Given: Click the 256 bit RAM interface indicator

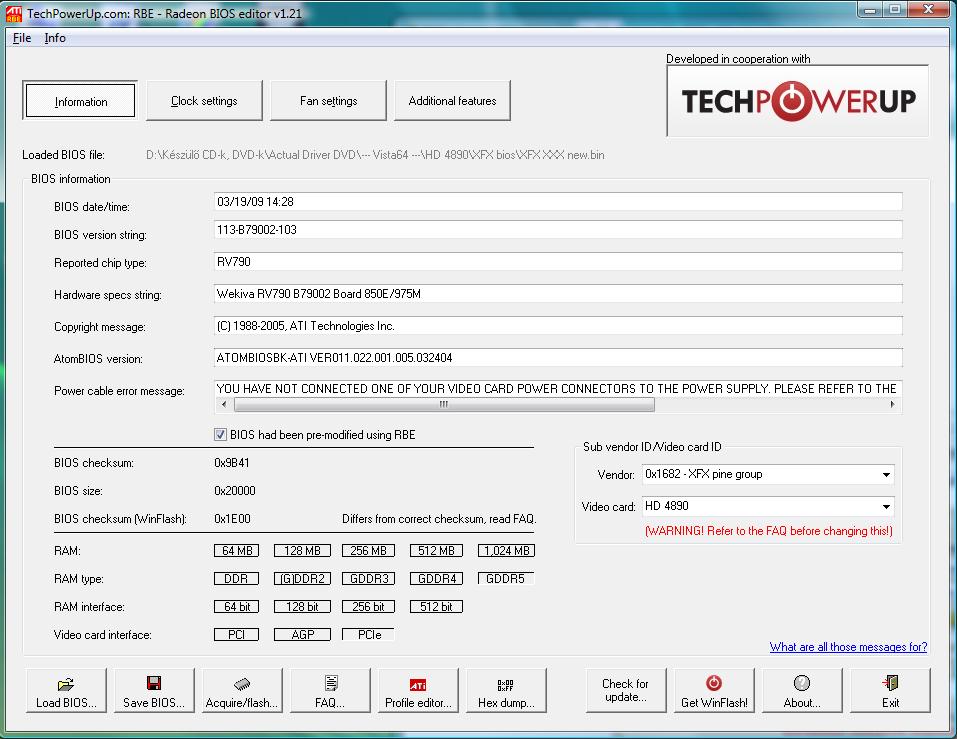Looking at the screenshot, I should coord(369,607).
